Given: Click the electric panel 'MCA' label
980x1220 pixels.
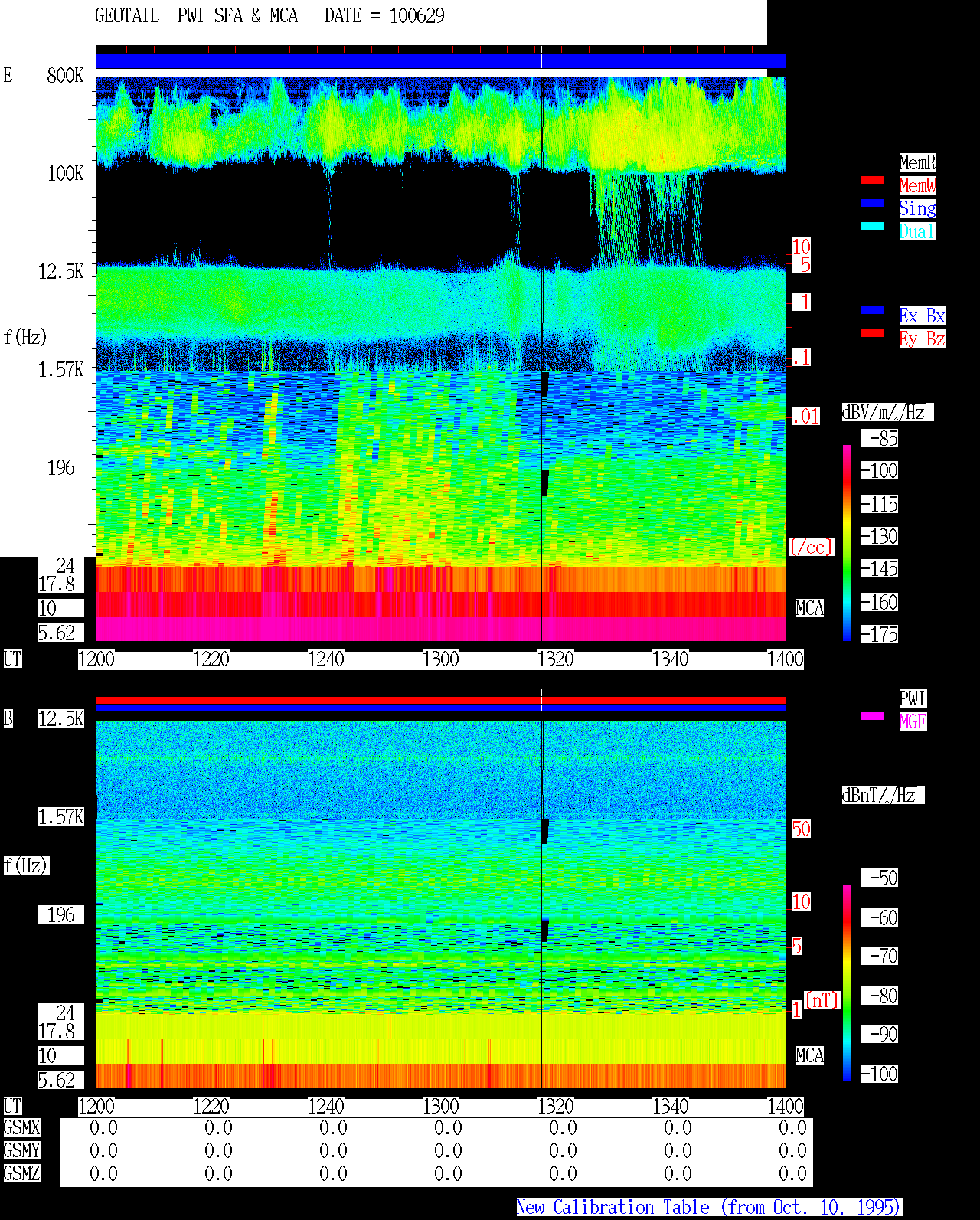Looking at the screenshot, I should [x=809, y=609].
